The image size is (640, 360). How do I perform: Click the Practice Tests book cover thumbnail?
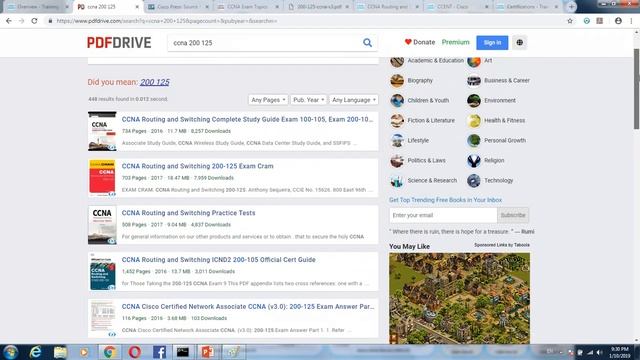point(102,225)
